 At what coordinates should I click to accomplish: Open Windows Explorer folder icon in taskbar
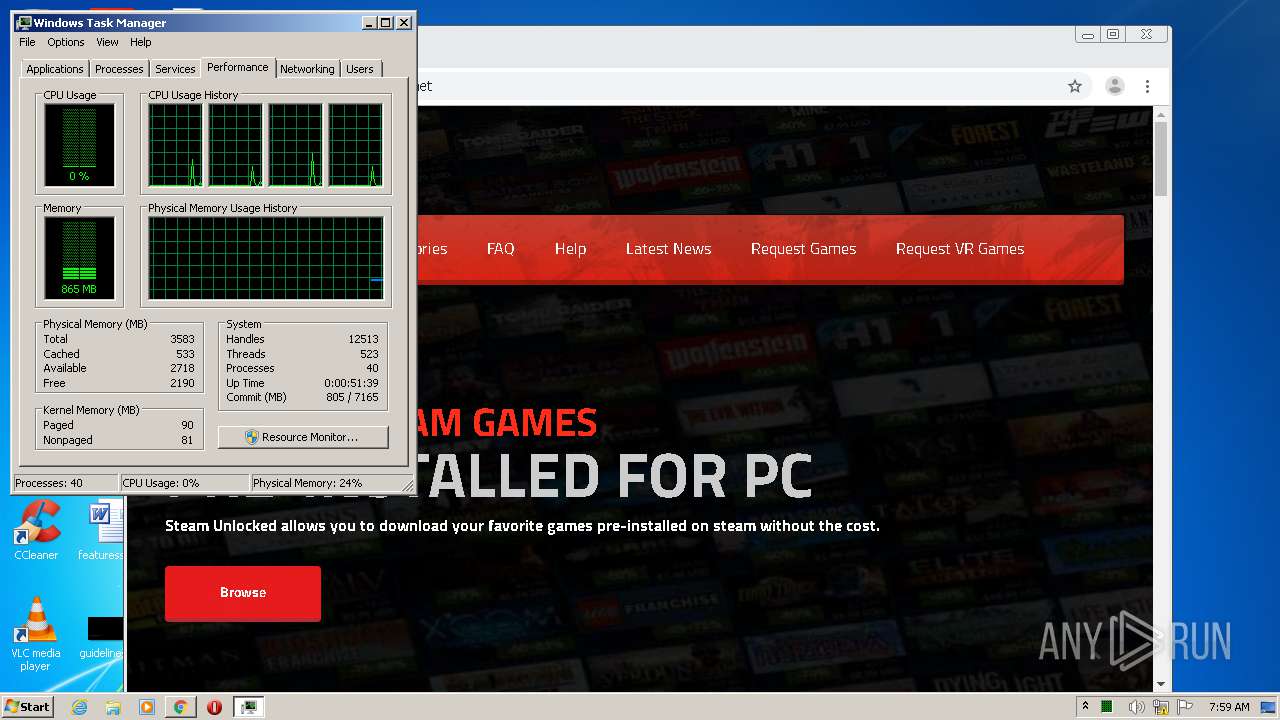113,707
